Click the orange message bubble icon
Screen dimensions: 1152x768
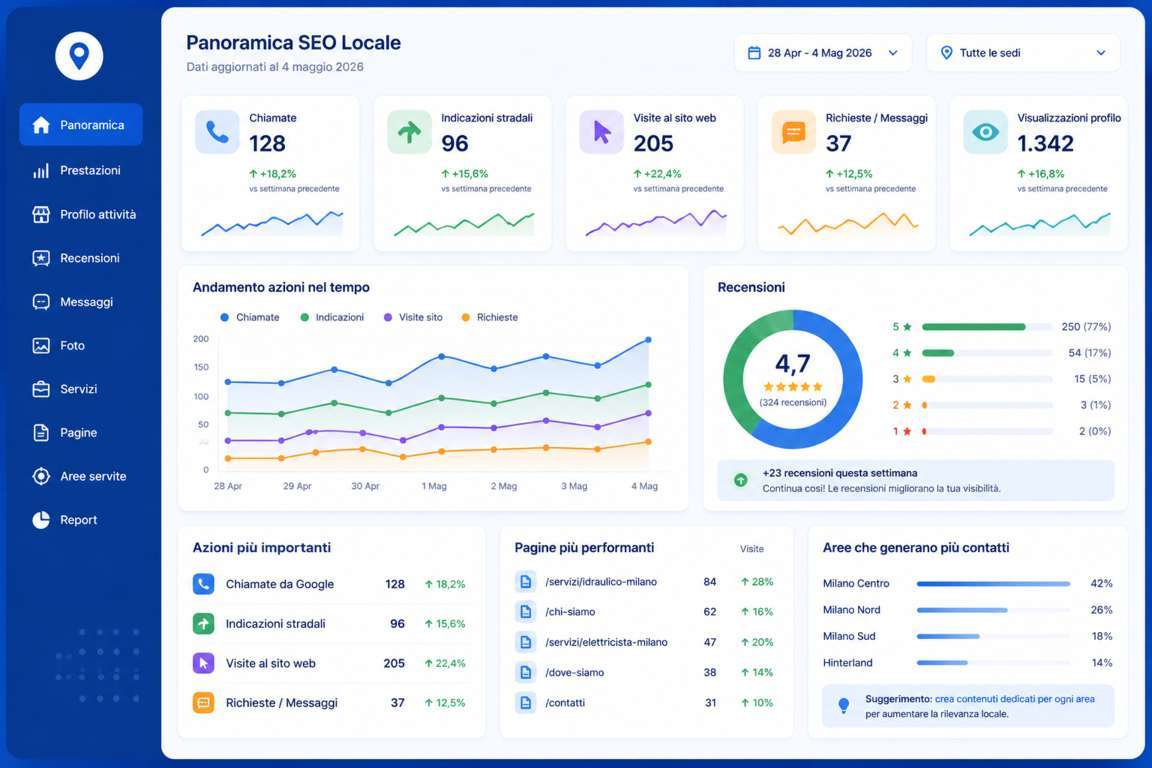(x=793, y=132)
